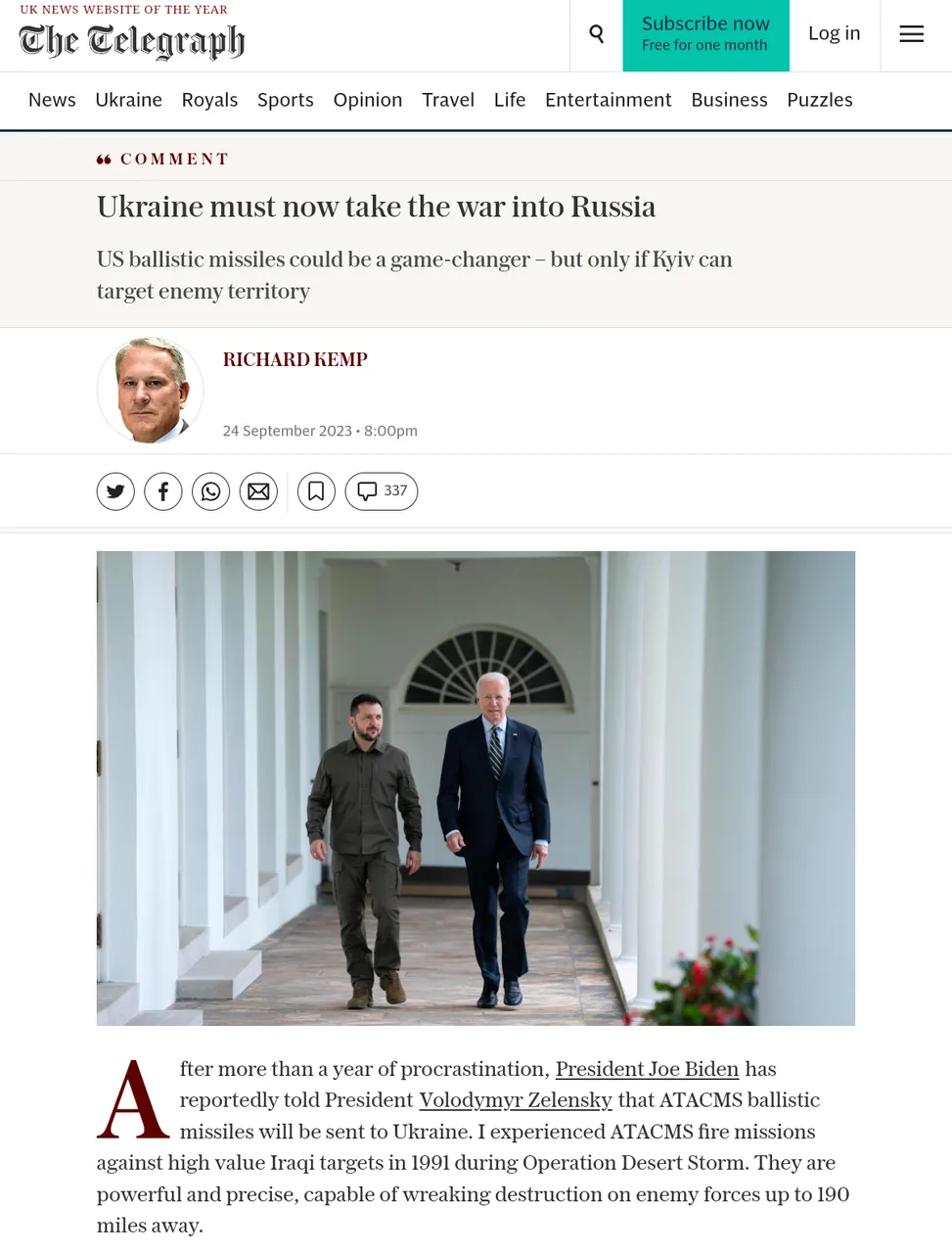
Task: Follow the President Joe Biden link
Action: tap(647, 1069)
